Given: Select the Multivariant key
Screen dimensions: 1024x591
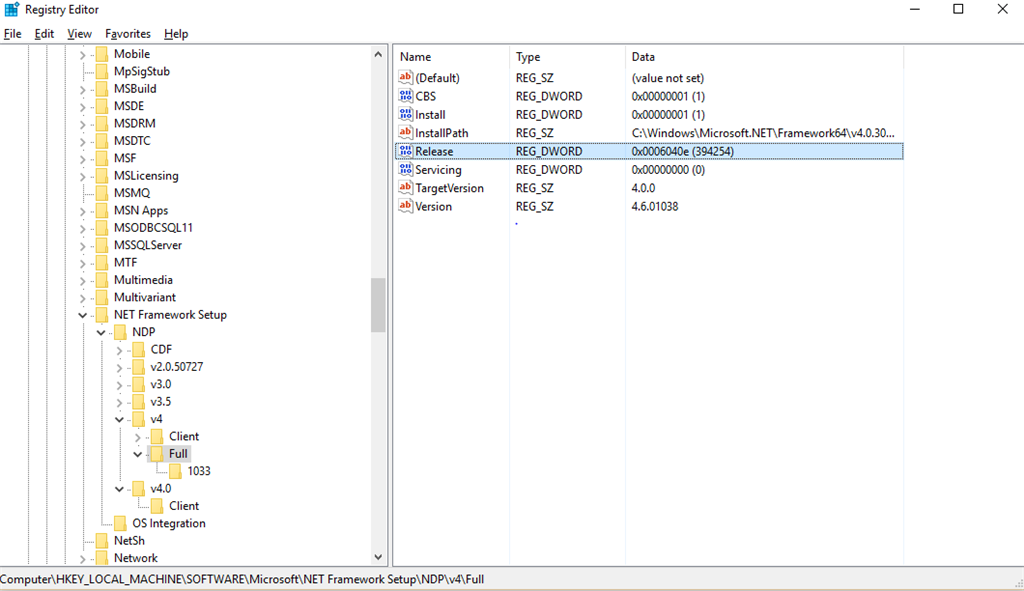Looking at the screenshot, I should (145, 297).
